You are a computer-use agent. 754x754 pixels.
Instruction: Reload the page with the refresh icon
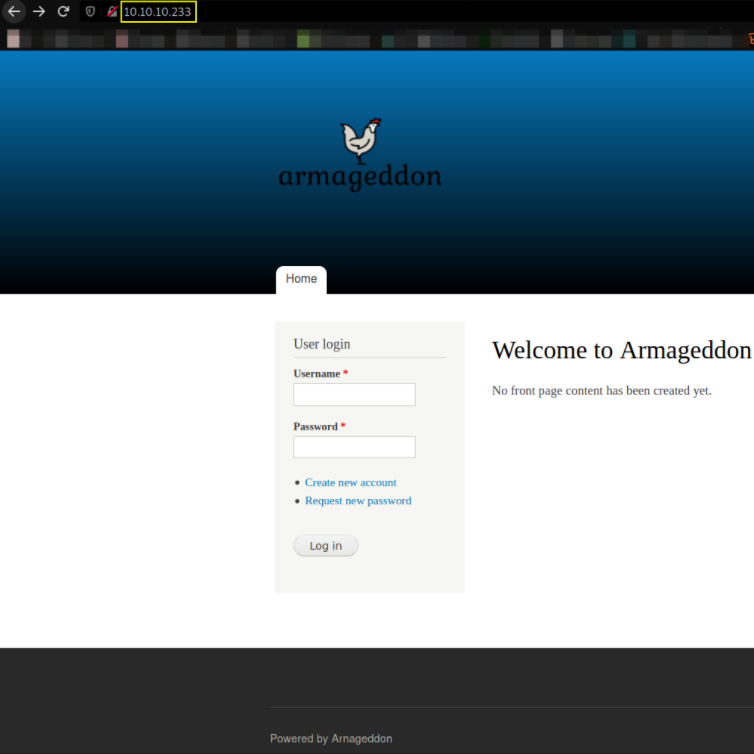(x=63, y=12)
